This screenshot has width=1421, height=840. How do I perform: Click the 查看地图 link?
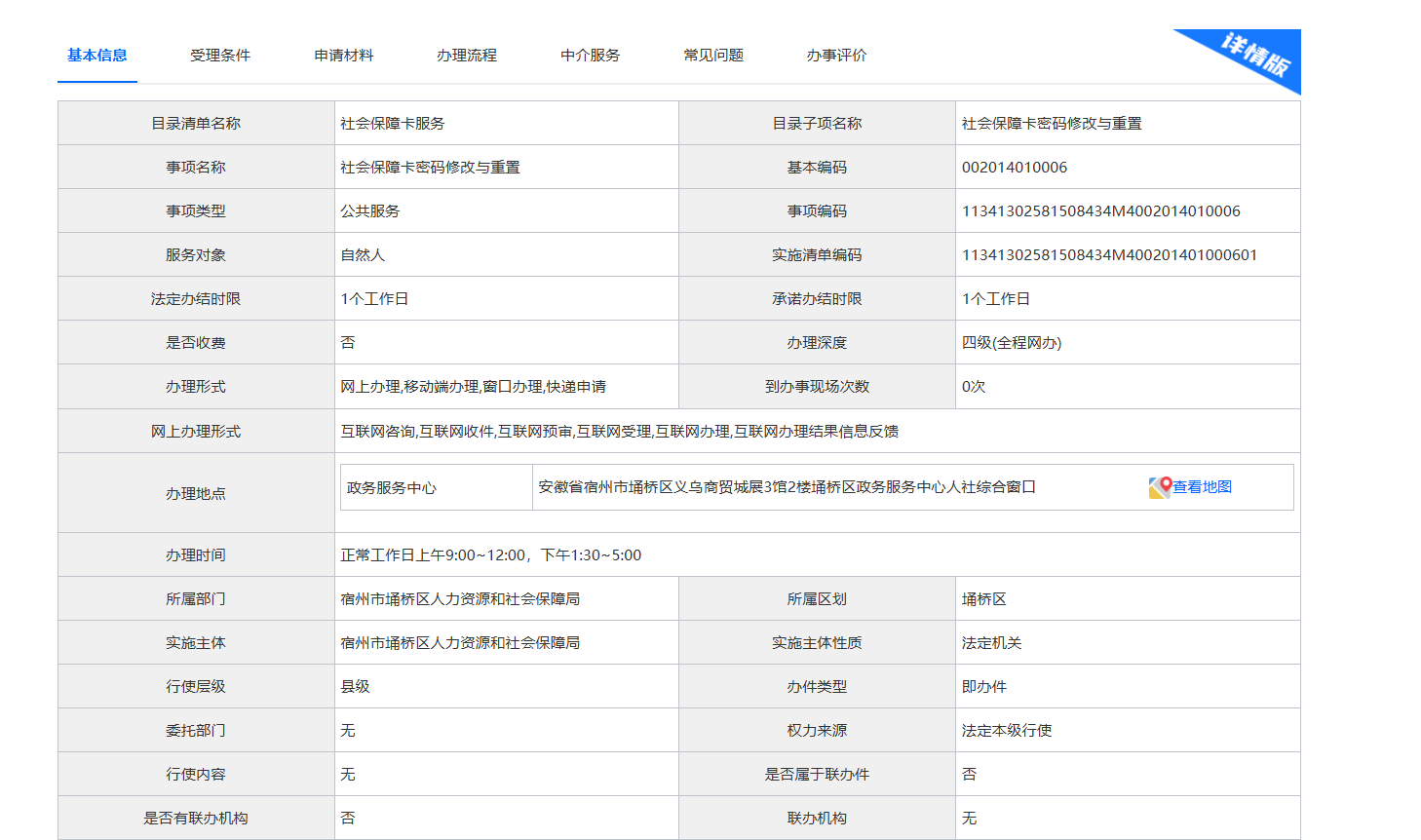coord(1202,487)
